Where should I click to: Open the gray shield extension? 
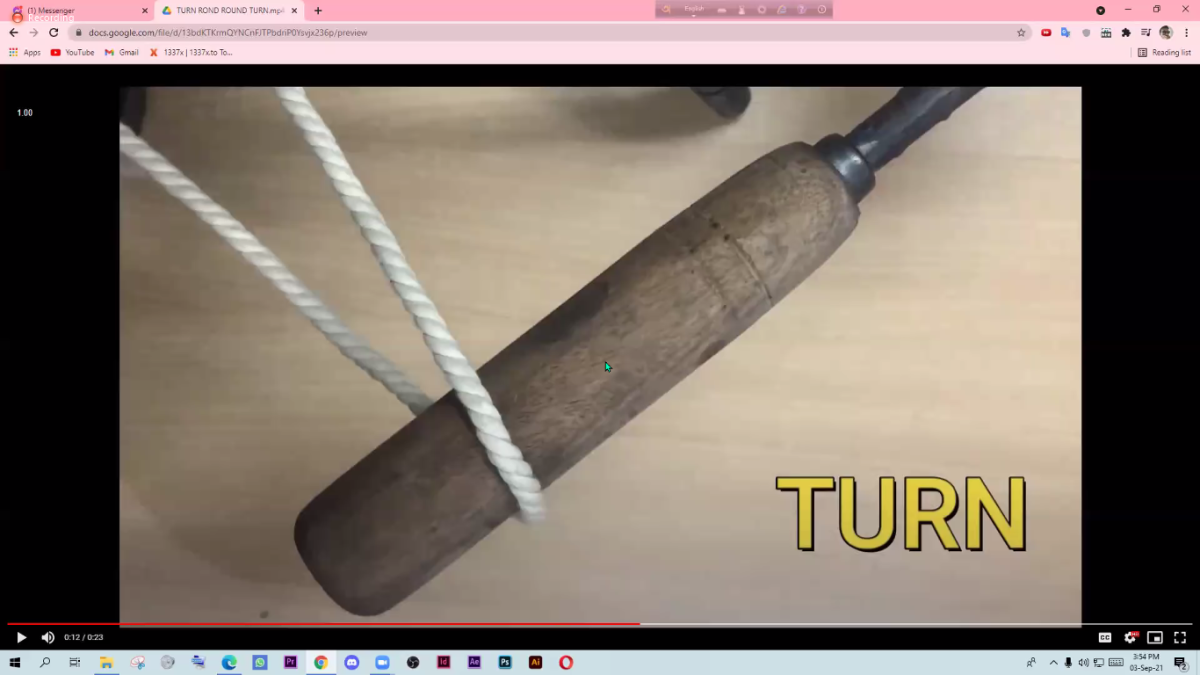[x=1086, y=32]
